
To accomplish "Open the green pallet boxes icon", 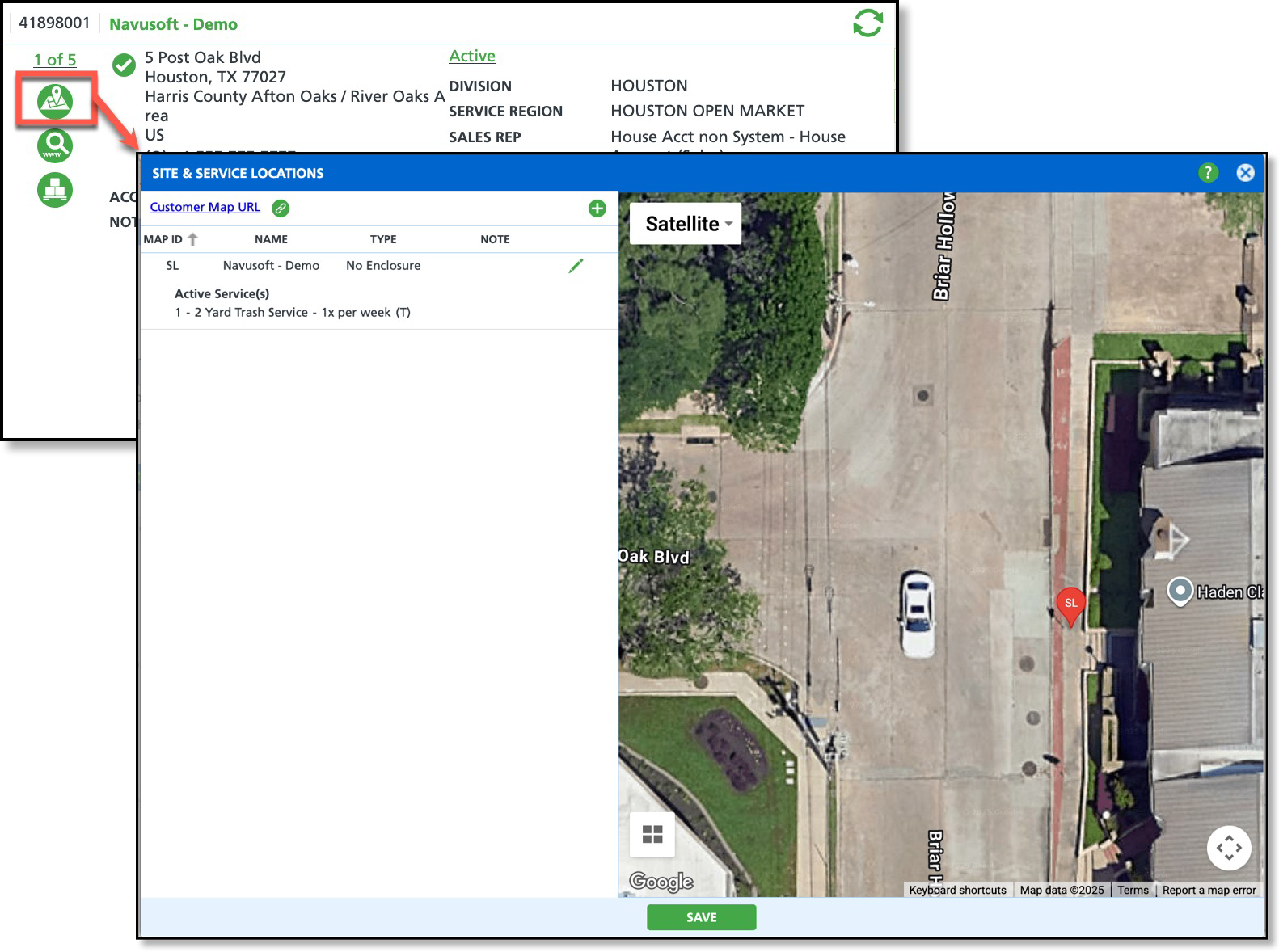I will pyautogui.click(x=55, y=190).
